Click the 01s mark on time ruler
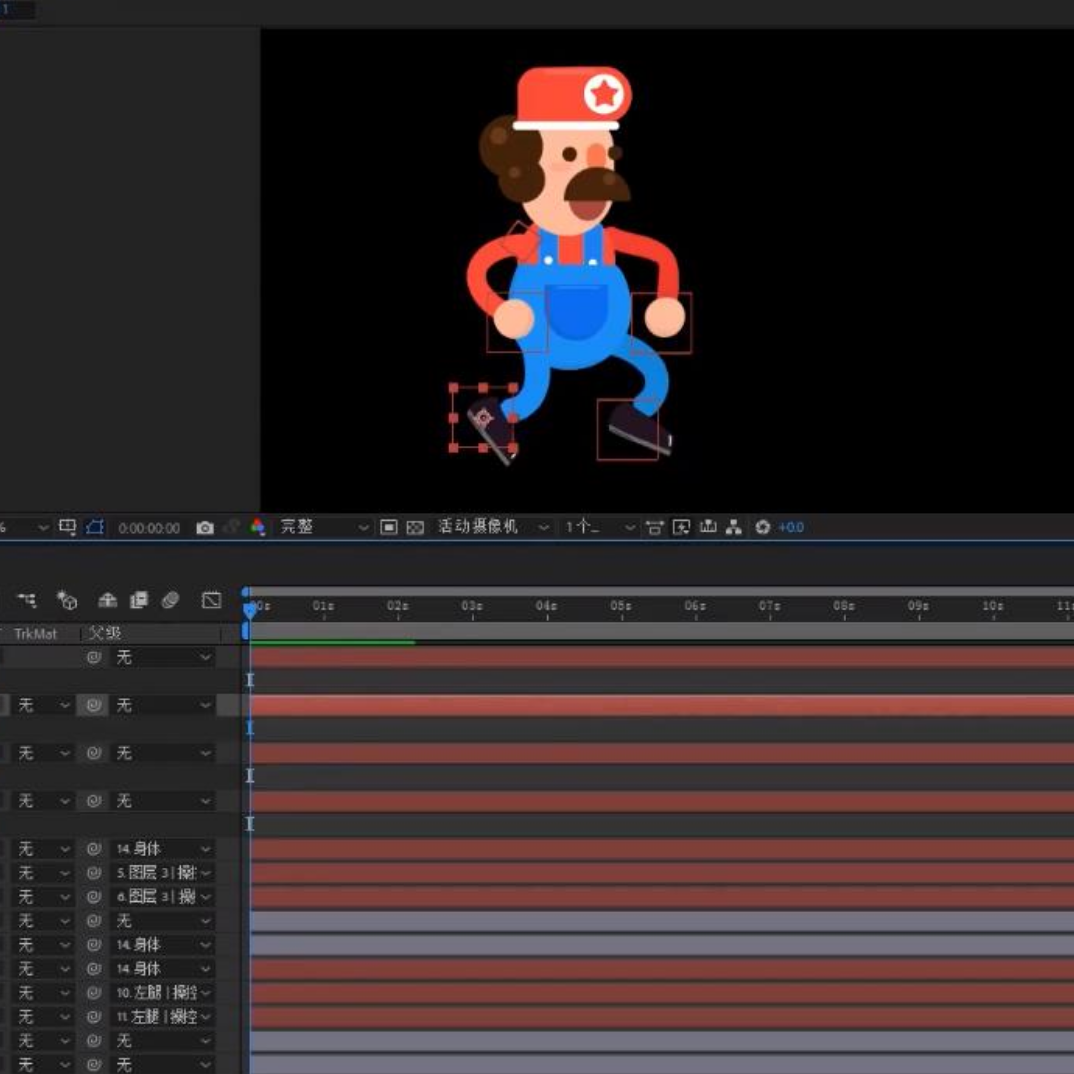The height and width of the screenshot is (1074, 1074). pos(323,606)
